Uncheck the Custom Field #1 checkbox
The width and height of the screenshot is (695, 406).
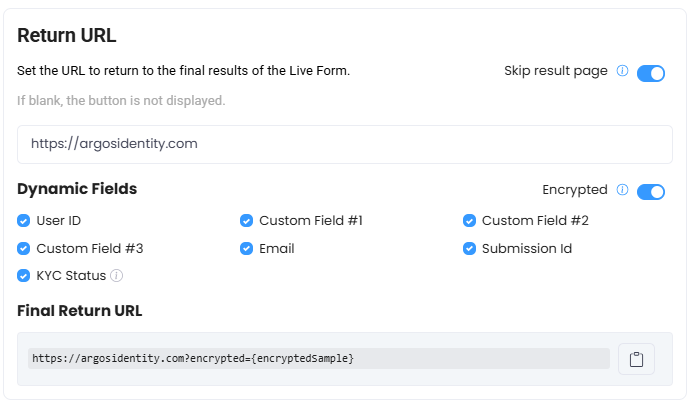[246, 221]
